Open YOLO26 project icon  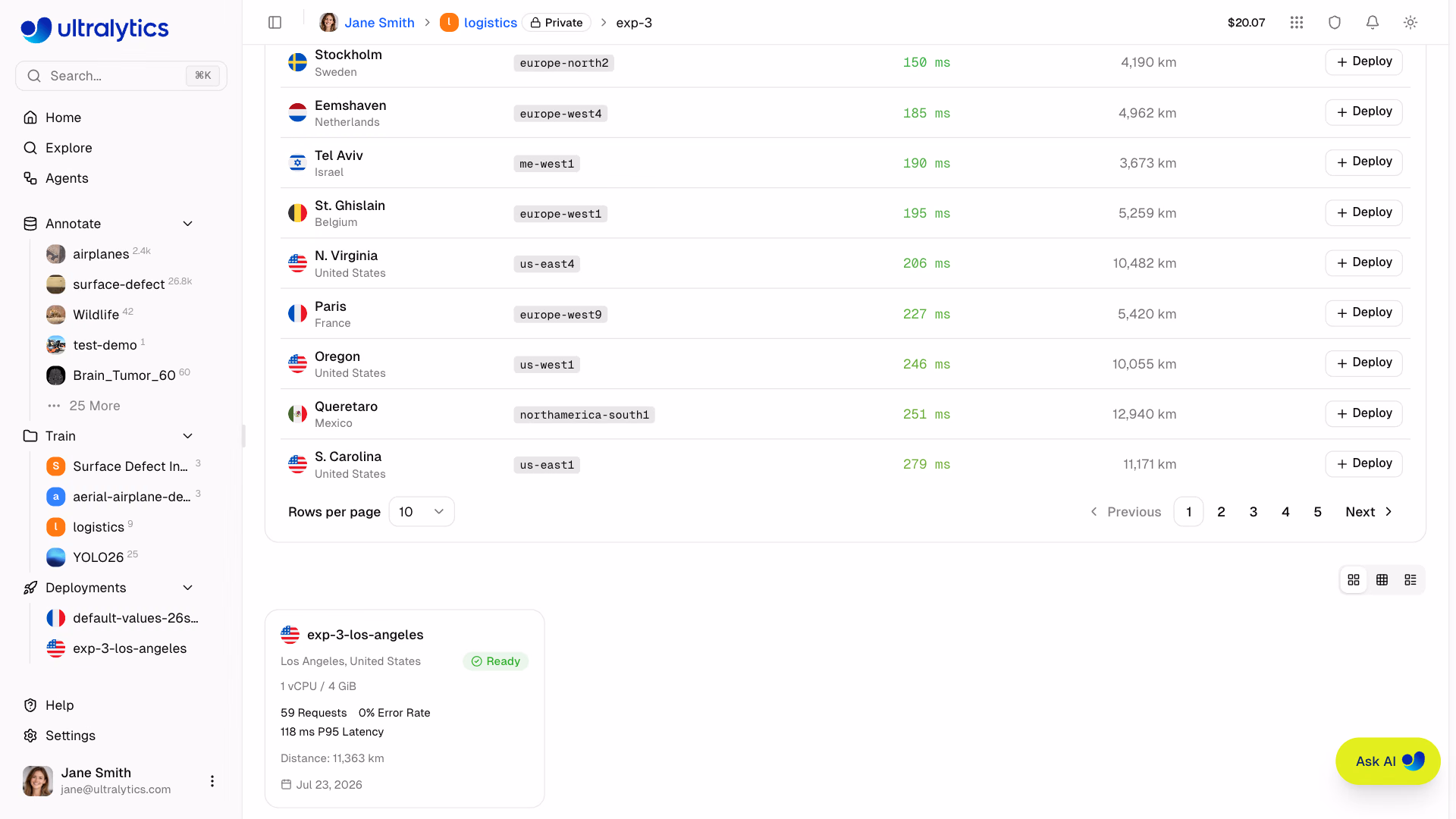click(55, 557)
